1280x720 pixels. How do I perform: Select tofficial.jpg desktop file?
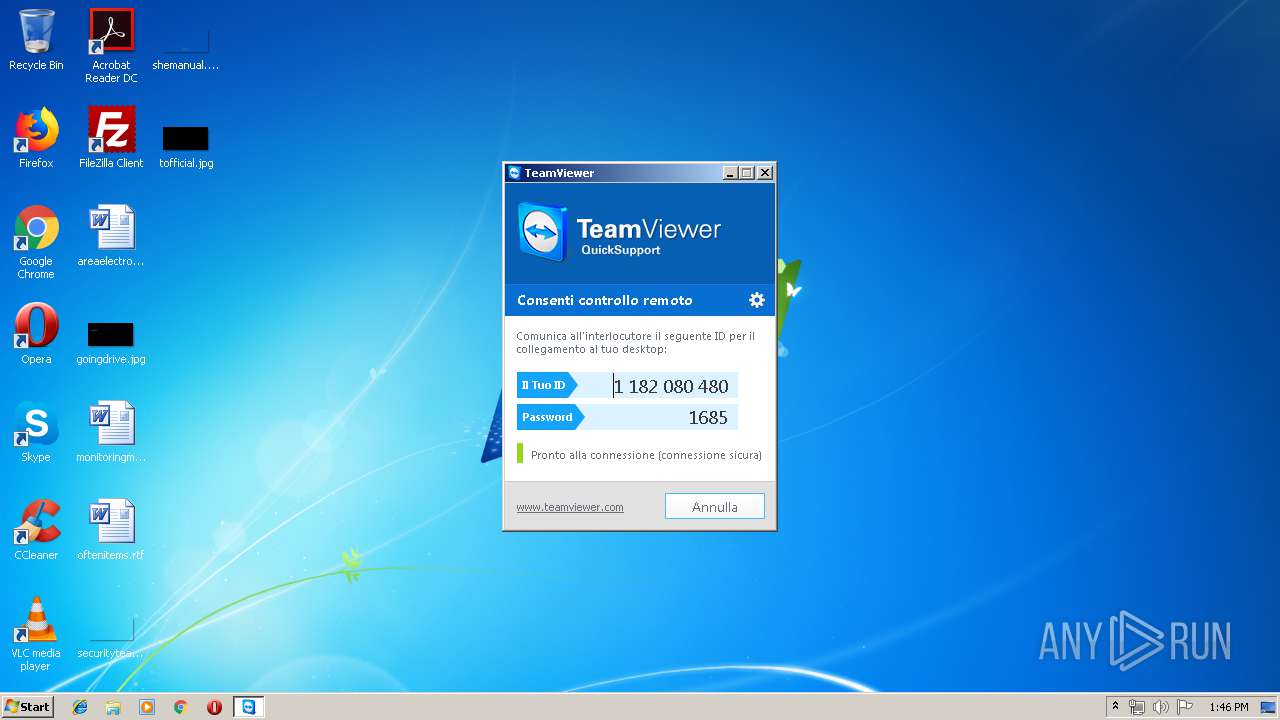(186, 145)
